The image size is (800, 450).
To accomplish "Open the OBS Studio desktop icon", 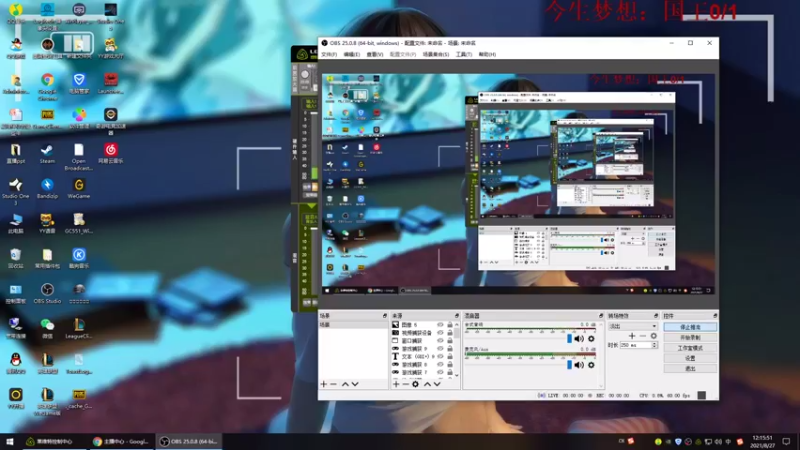I will point(47,293).
